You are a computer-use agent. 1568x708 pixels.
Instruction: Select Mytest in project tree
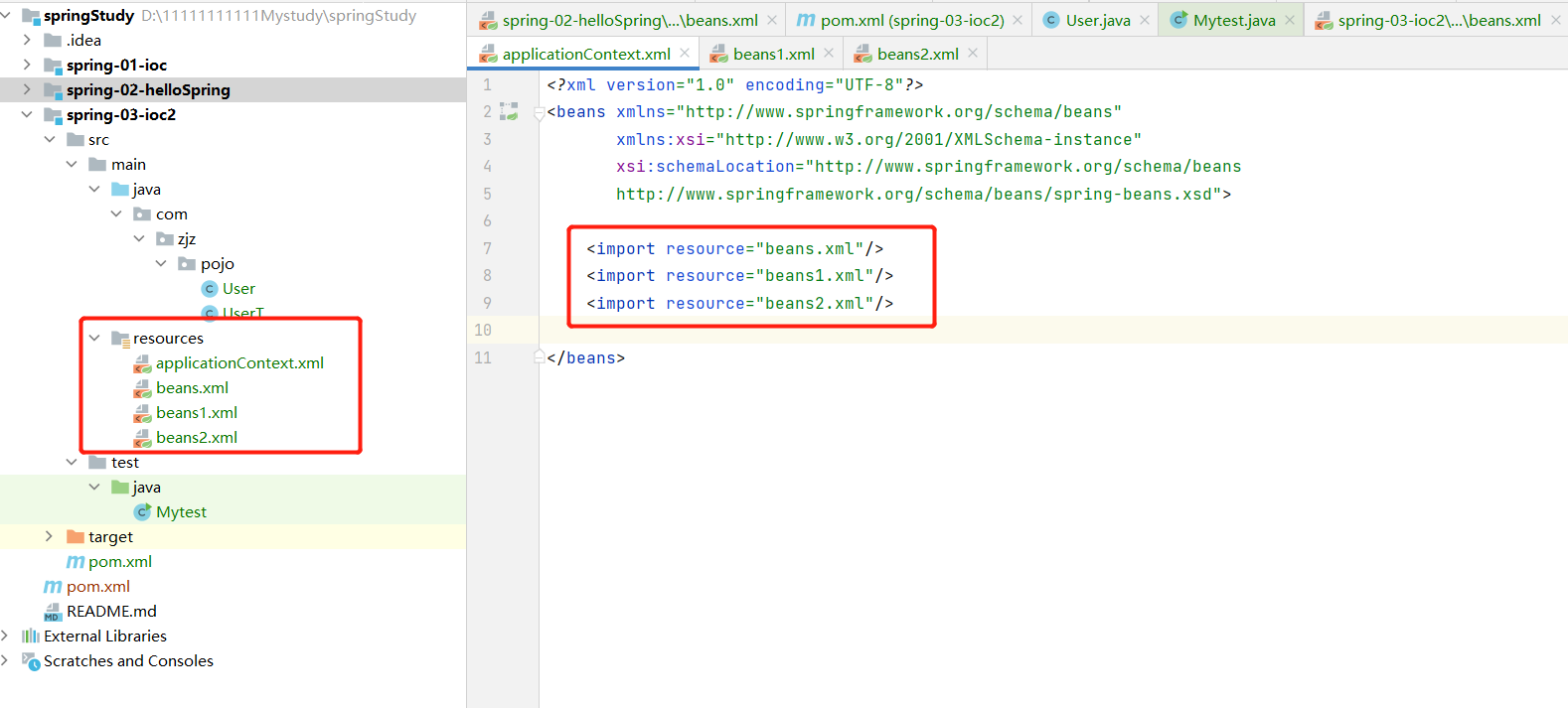pyautogui.click(x=181, y=512)
